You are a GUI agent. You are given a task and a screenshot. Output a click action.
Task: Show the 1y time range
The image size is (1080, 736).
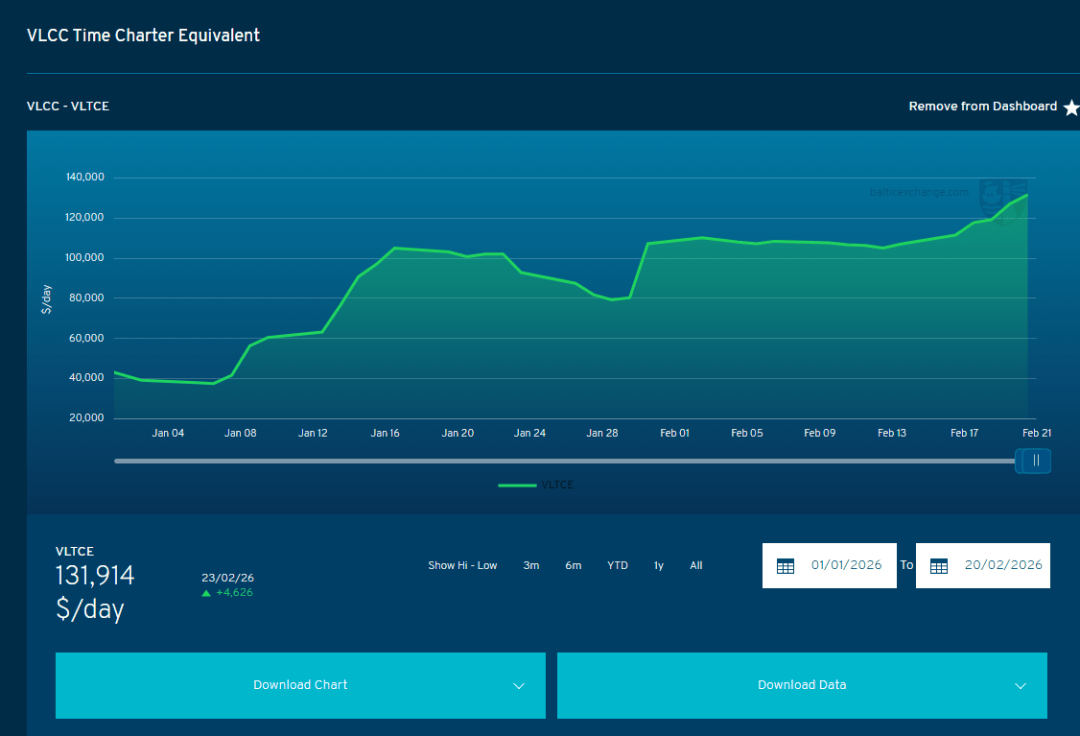tap(658, 566)
